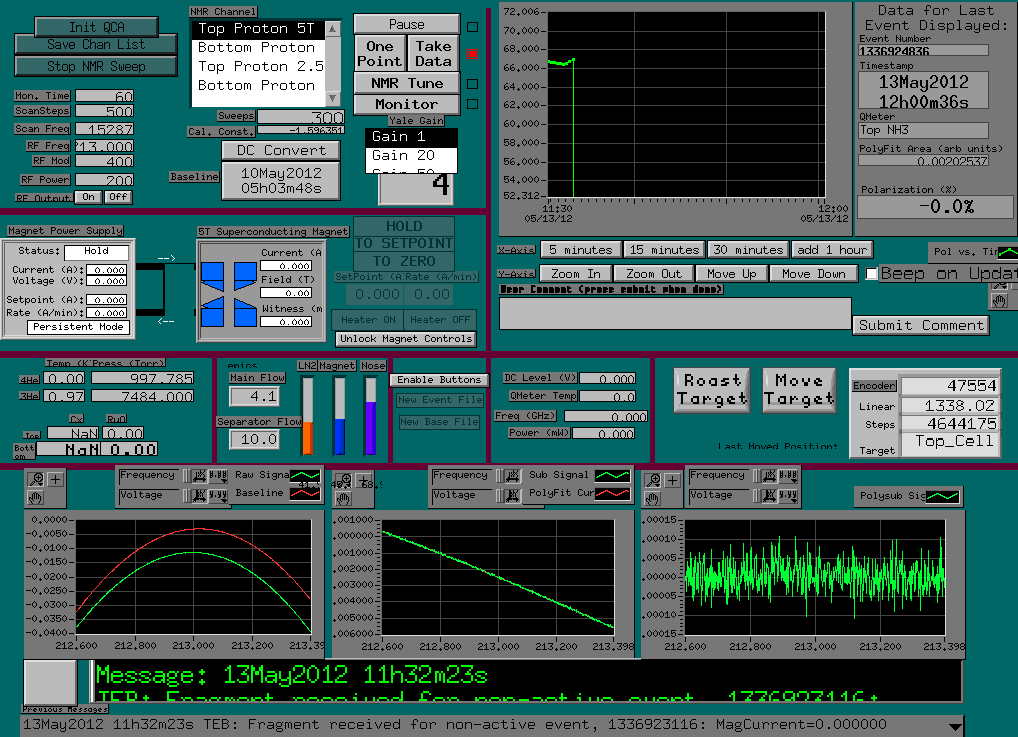Open Frequency axis format menu on Polysub graph

click(788, 476)
